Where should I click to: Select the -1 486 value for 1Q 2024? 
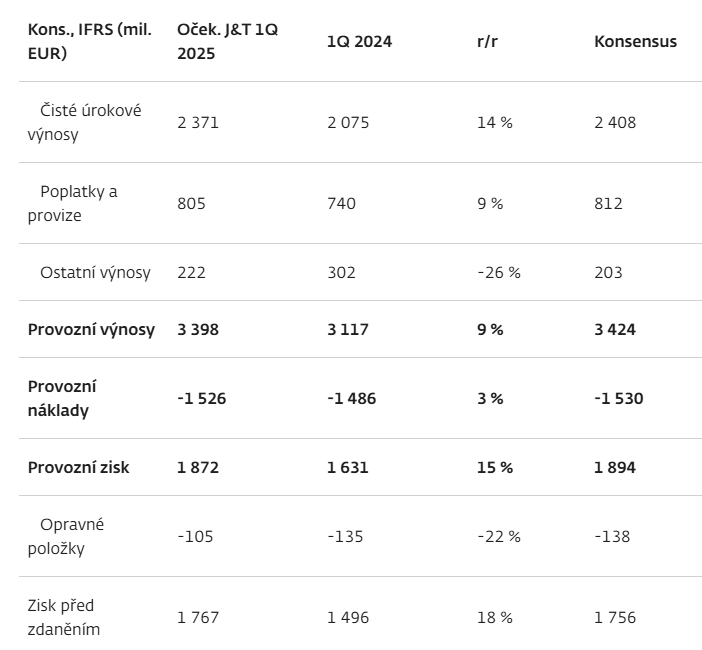tap(352, 398)
